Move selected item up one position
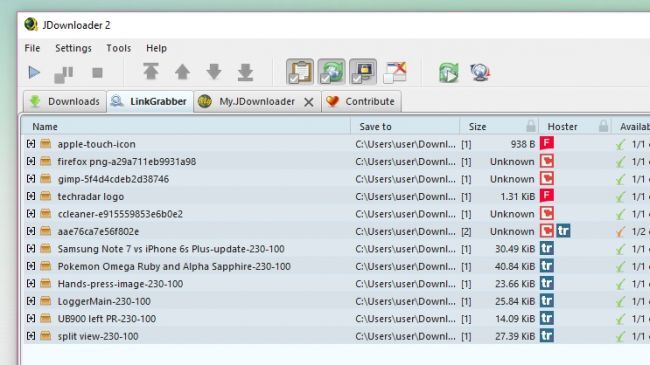This screenshot has height=365, width=650. (x=182, y=72)
